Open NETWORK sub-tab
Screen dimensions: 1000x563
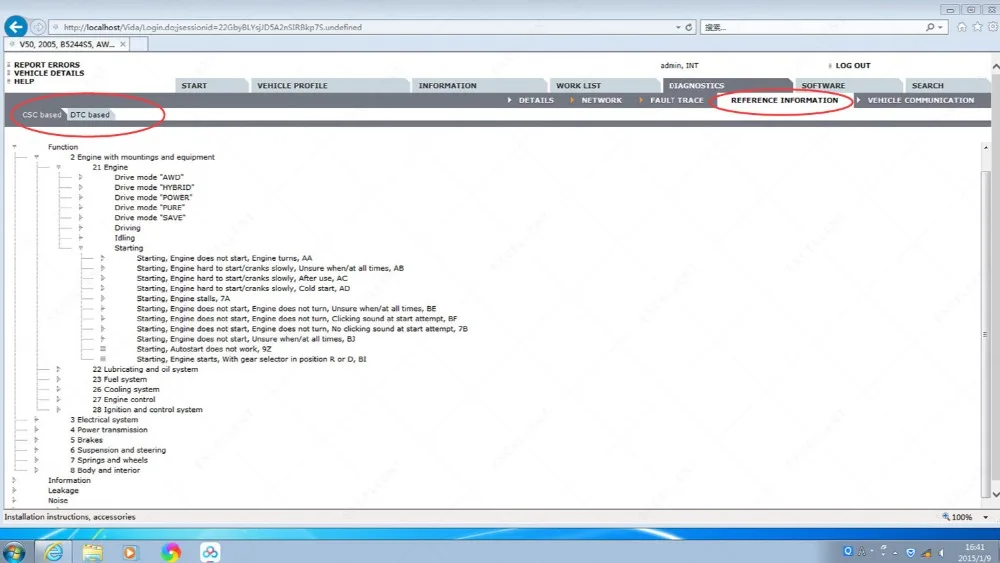click(601, 100)
